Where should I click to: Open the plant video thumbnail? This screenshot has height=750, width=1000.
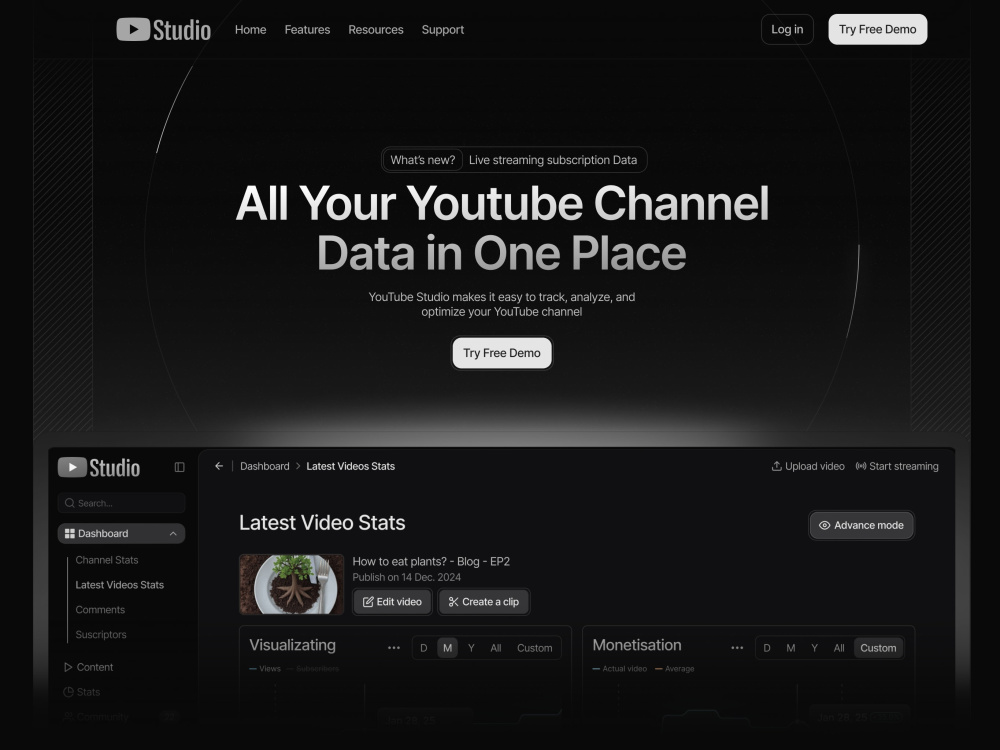291,584
